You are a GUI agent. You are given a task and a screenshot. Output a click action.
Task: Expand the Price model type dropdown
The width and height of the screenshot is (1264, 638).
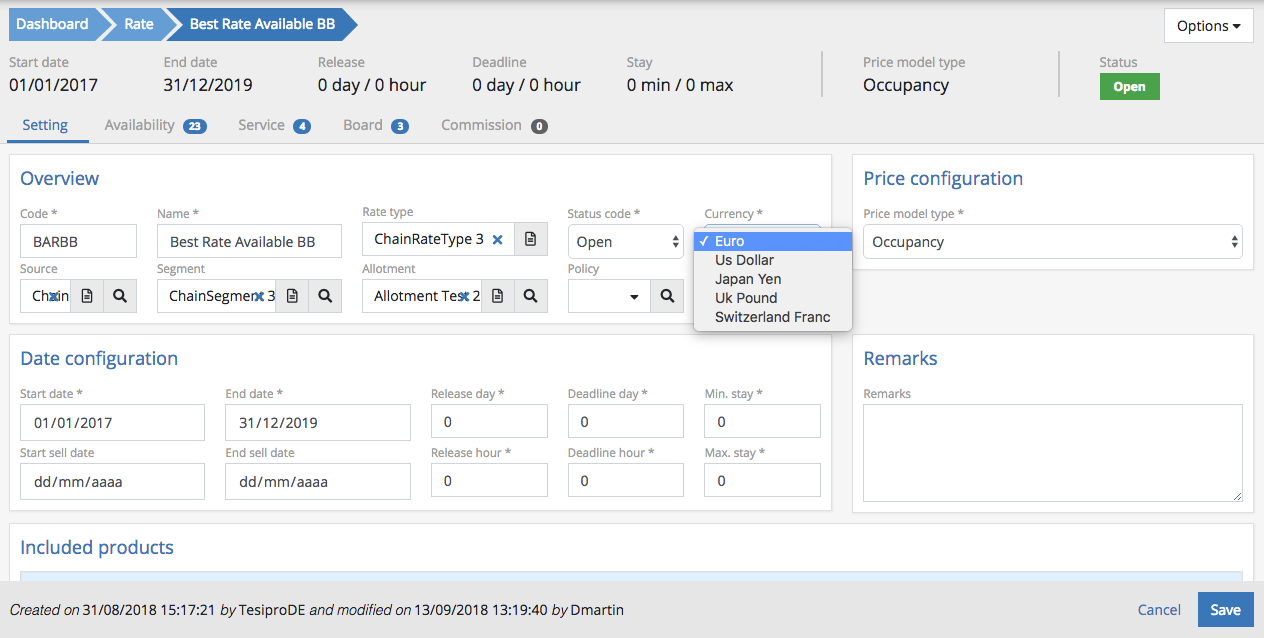1052,242
